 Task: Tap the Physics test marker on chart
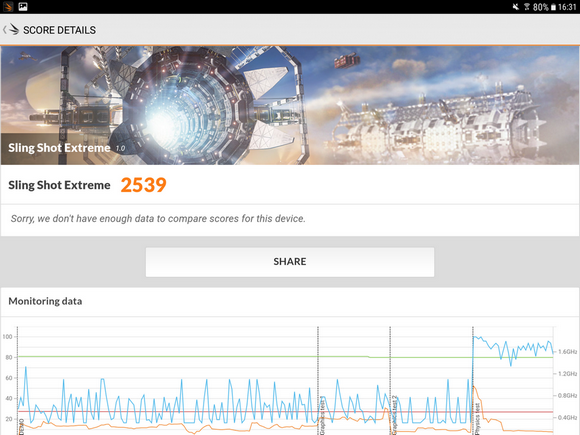tap(477, 419)
